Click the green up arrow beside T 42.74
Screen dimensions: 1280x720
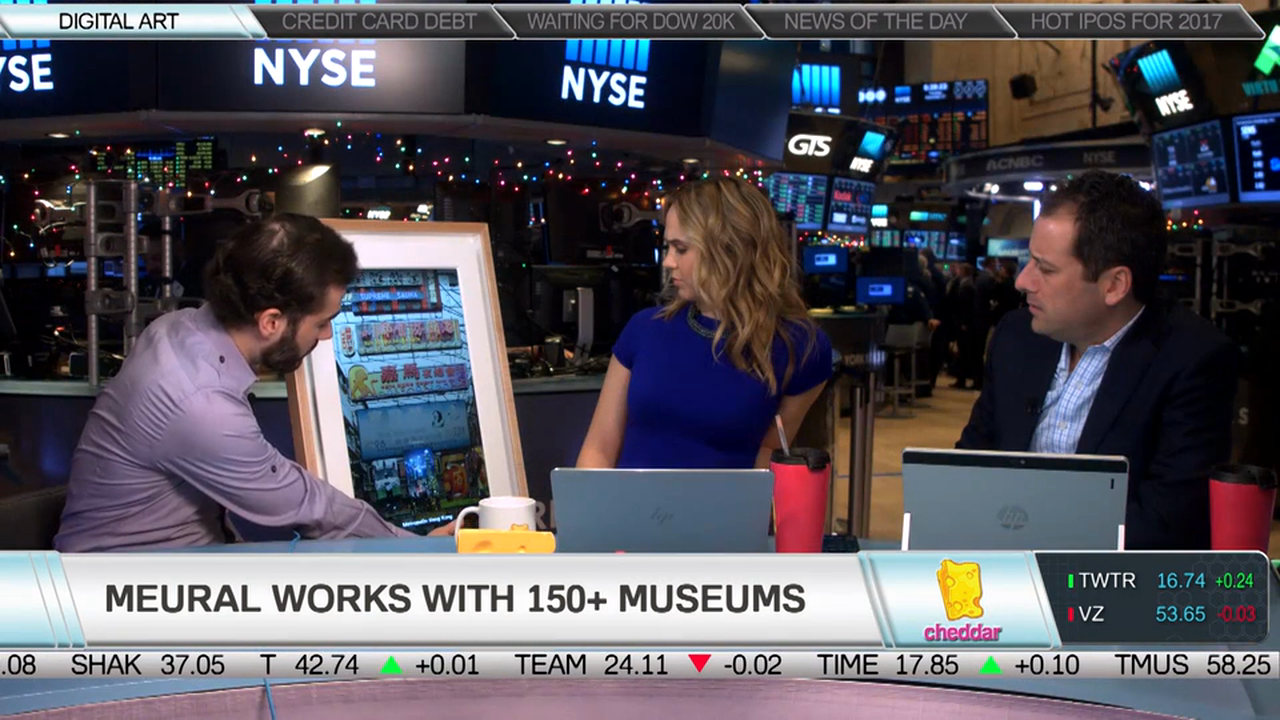point(390,665)
